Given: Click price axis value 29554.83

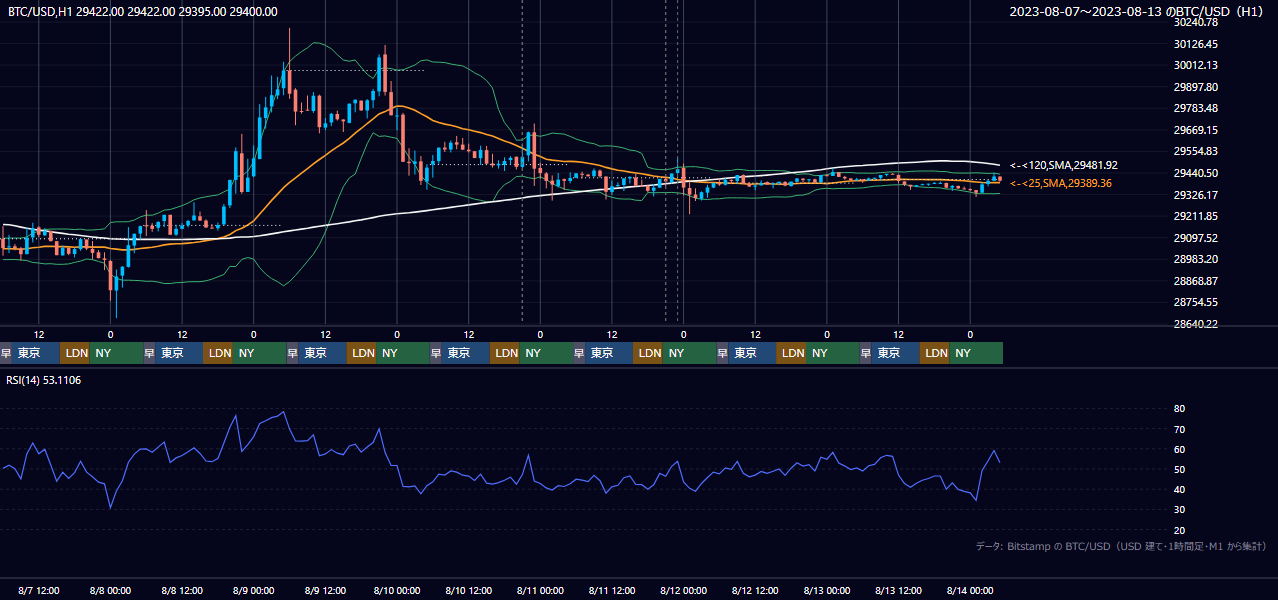Looking at the screenshot, I should (1195, 151).
